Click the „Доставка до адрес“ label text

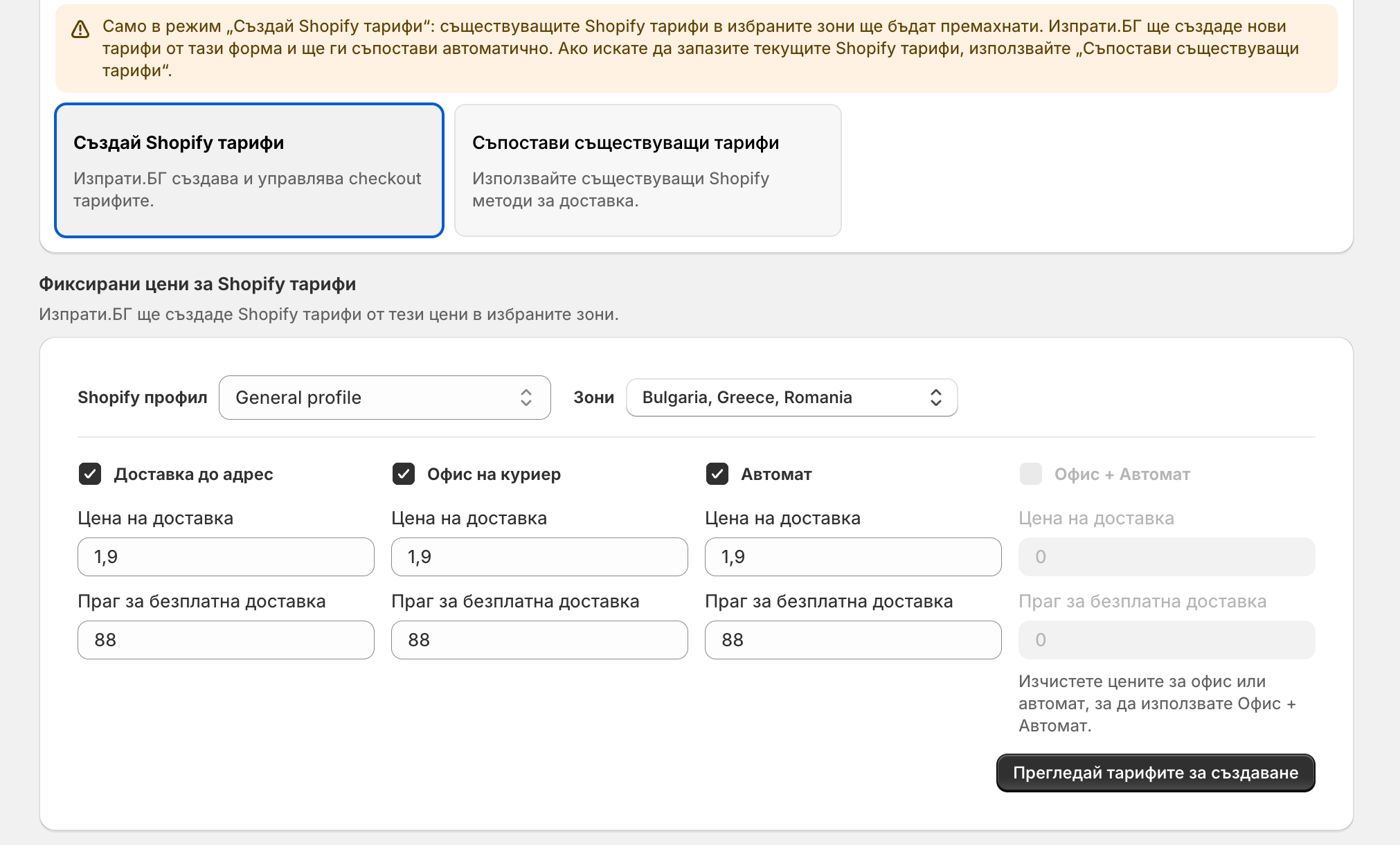pos(194,474)
